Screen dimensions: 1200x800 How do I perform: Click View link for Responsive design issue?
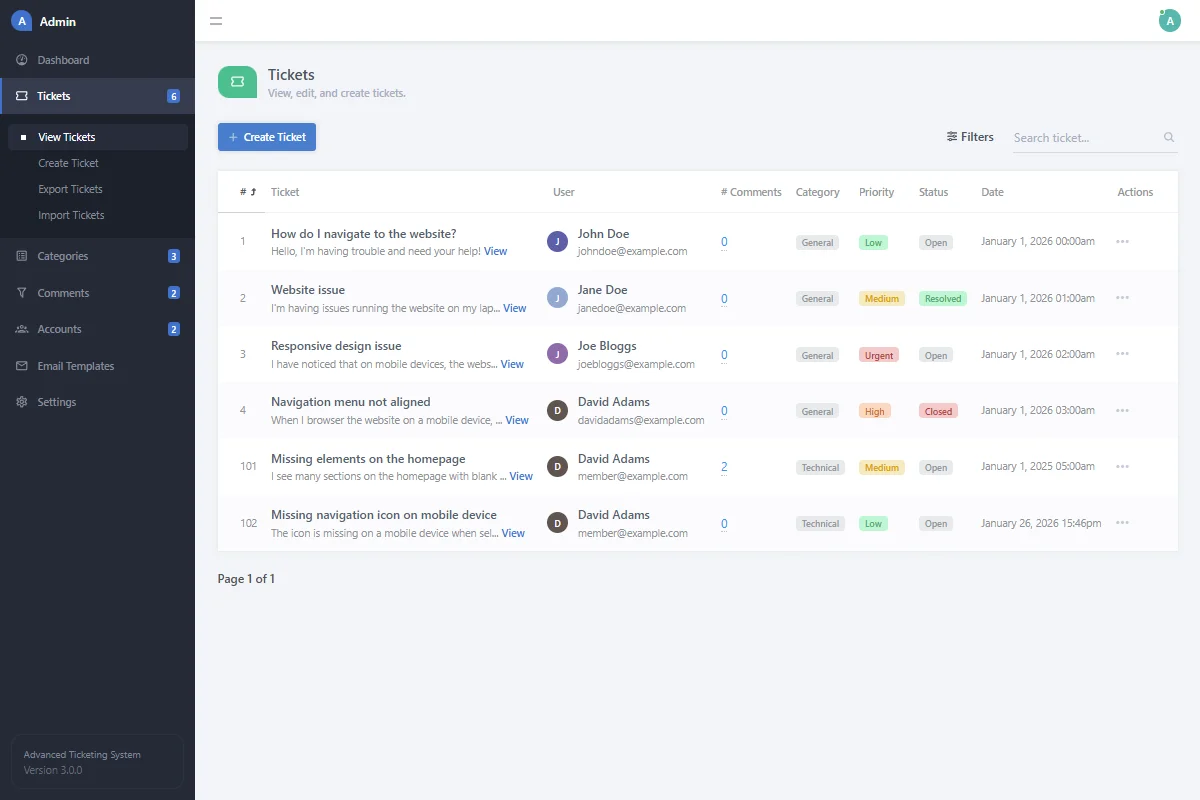[x=512, y=364]
